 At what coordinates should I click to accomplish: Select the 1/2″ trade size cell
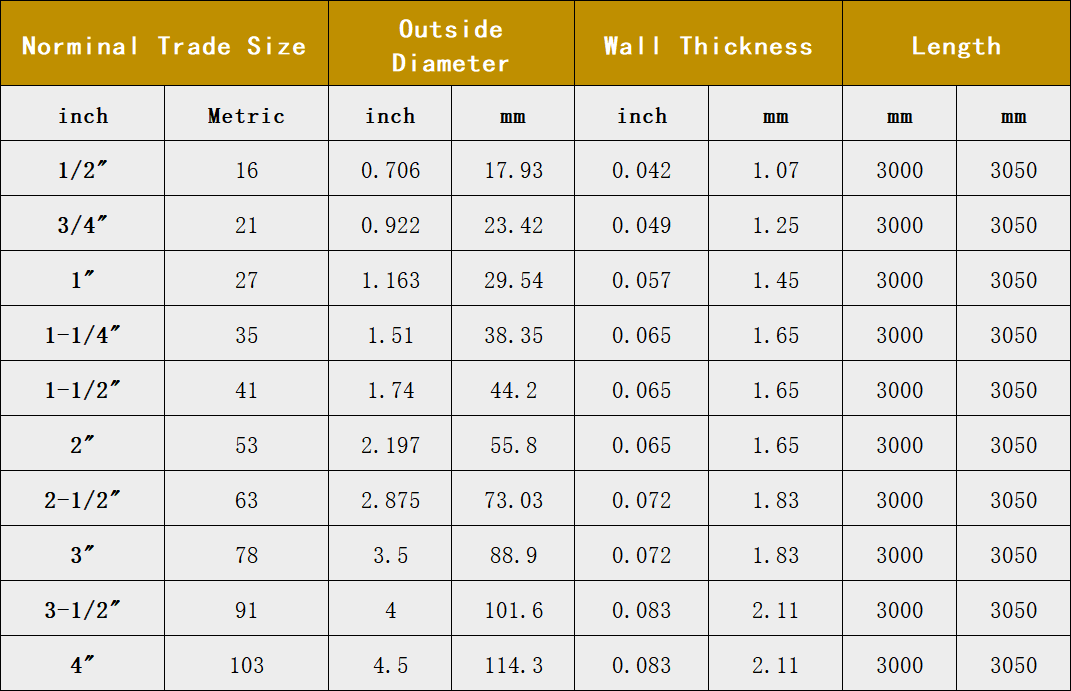(x=83, y=170)
